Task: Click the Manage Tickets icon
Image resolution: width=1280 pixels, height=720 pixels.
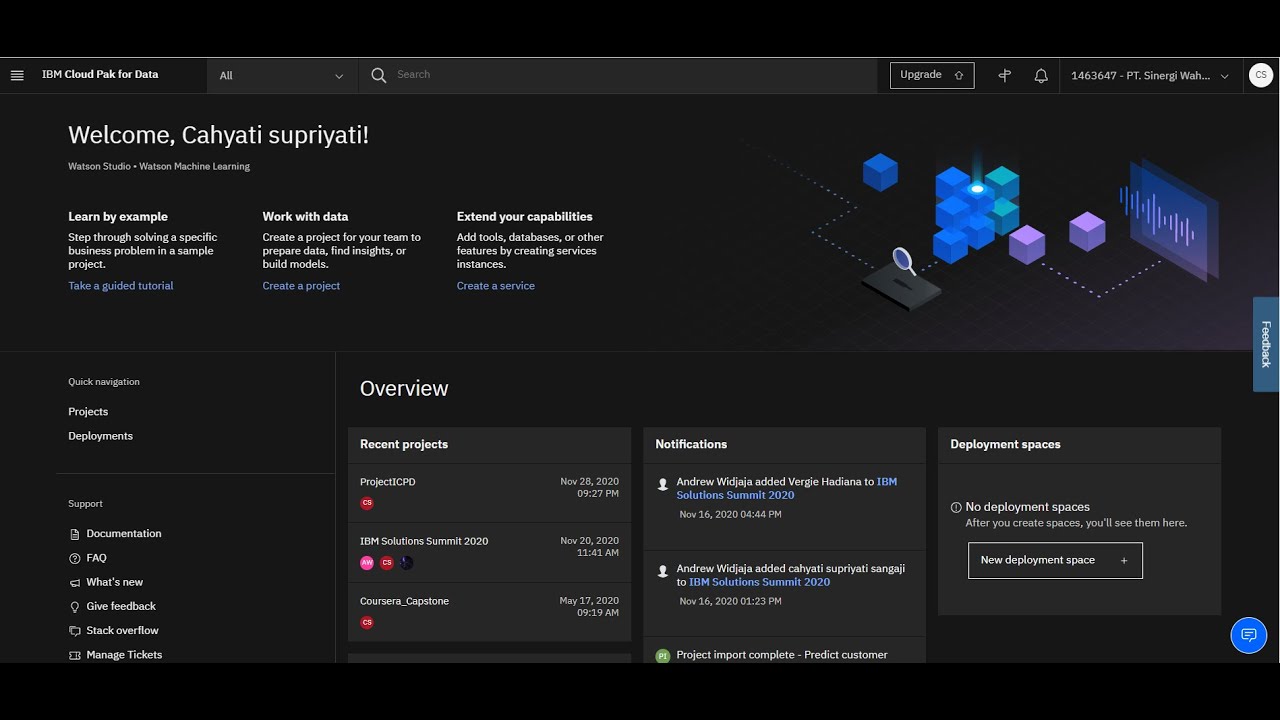Action: (75, 655)
